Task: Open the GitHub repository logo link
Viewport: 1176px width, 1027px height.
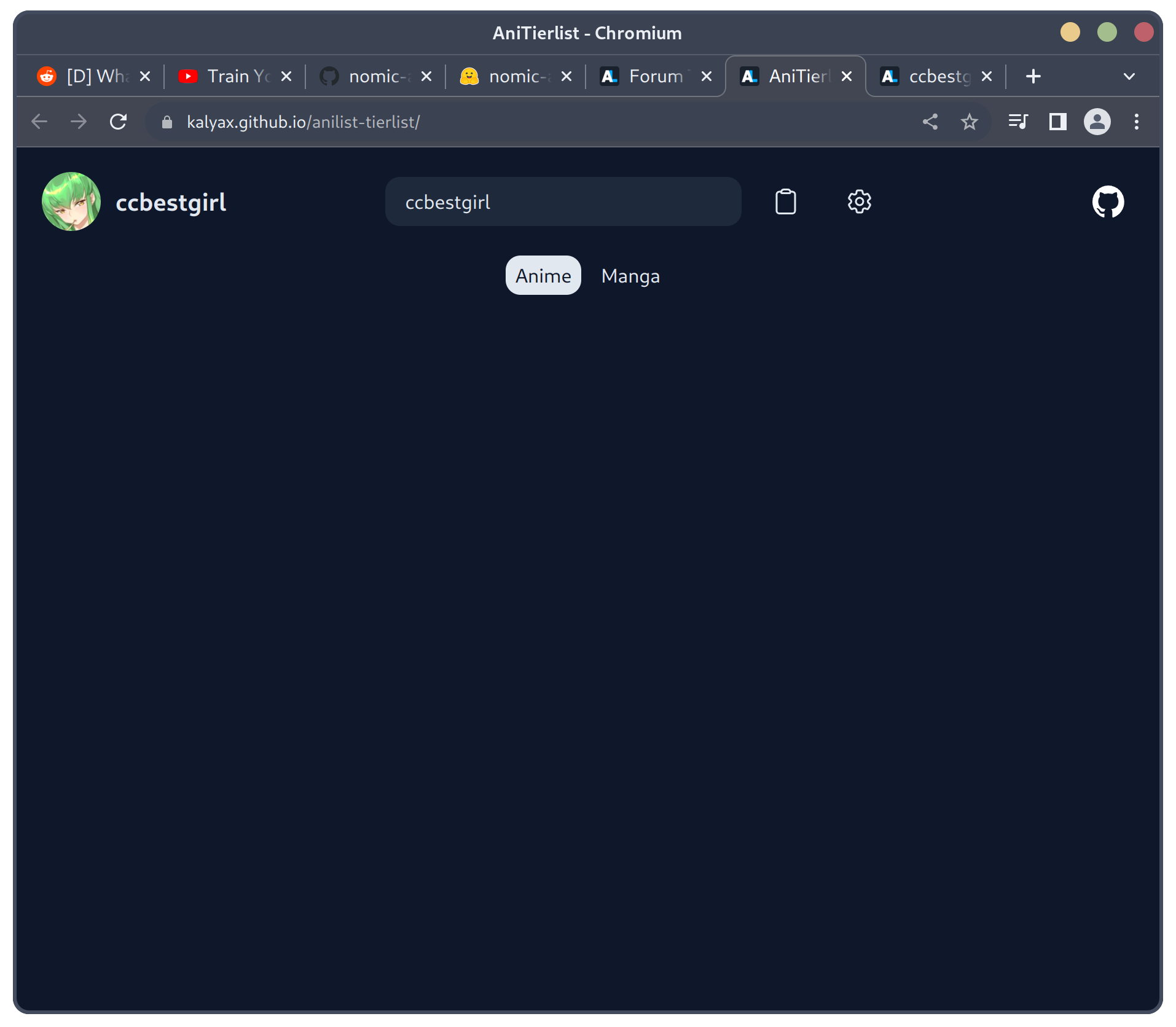Action: tap(1108, 201)
